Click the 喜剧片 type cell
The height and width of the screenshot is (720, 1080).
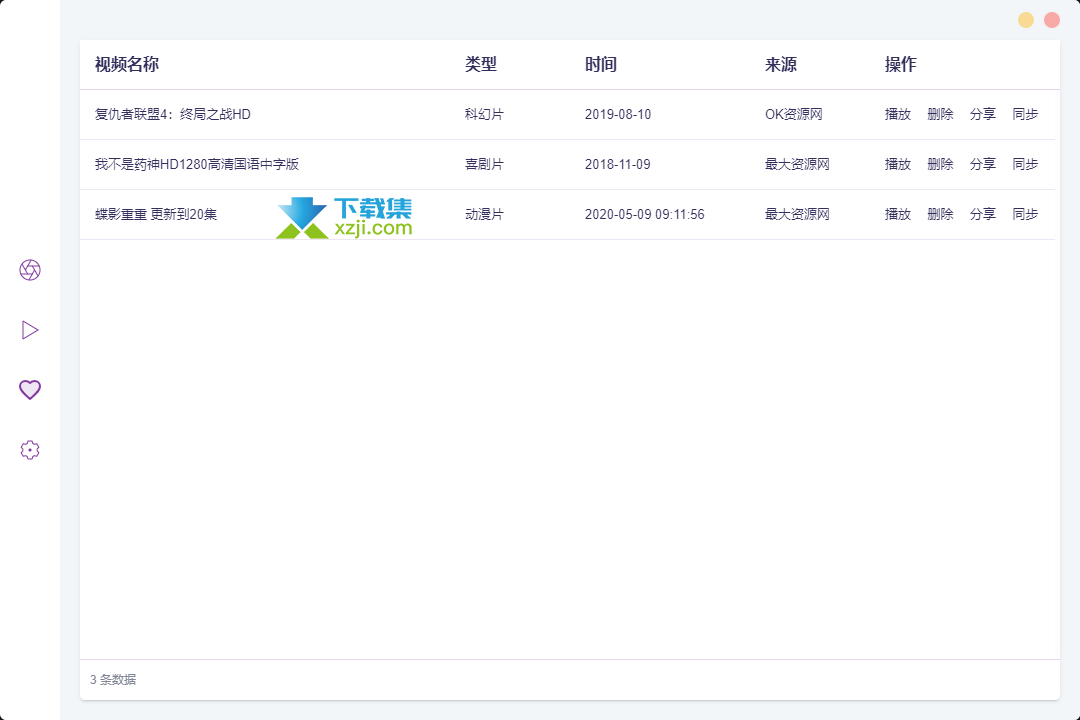coord(484,164)
